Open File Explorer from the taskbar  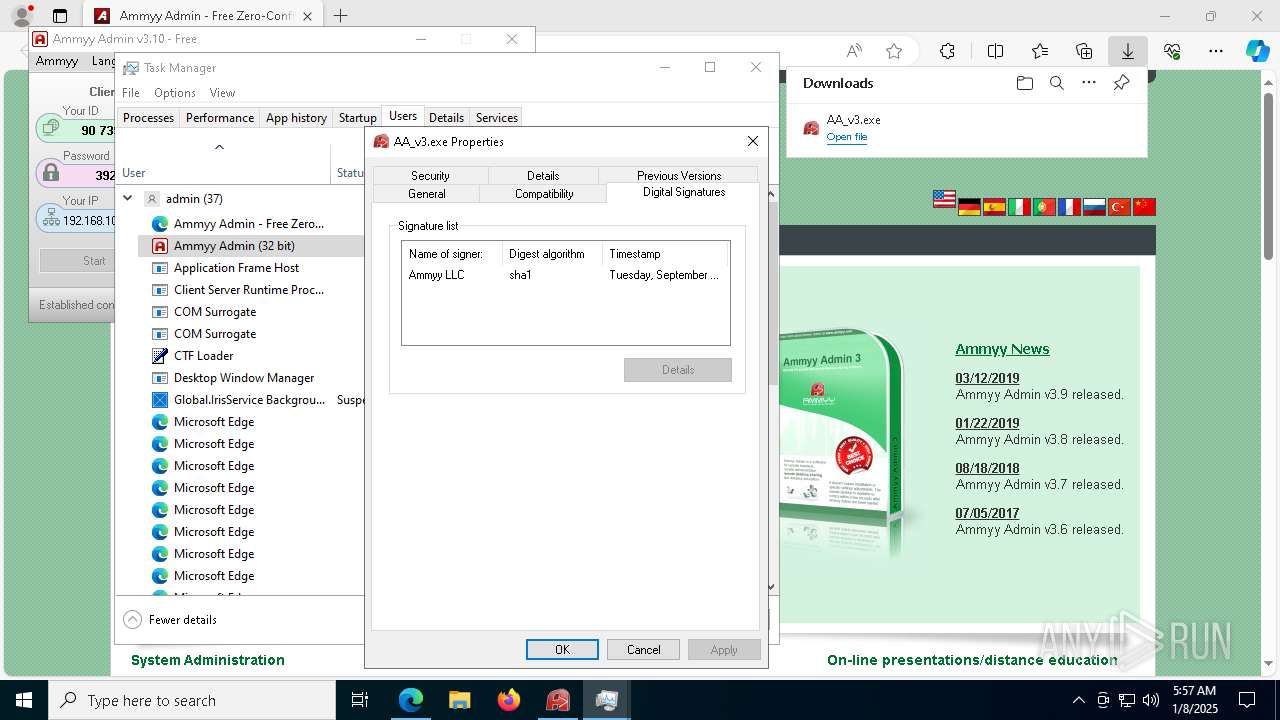(460, 700)
